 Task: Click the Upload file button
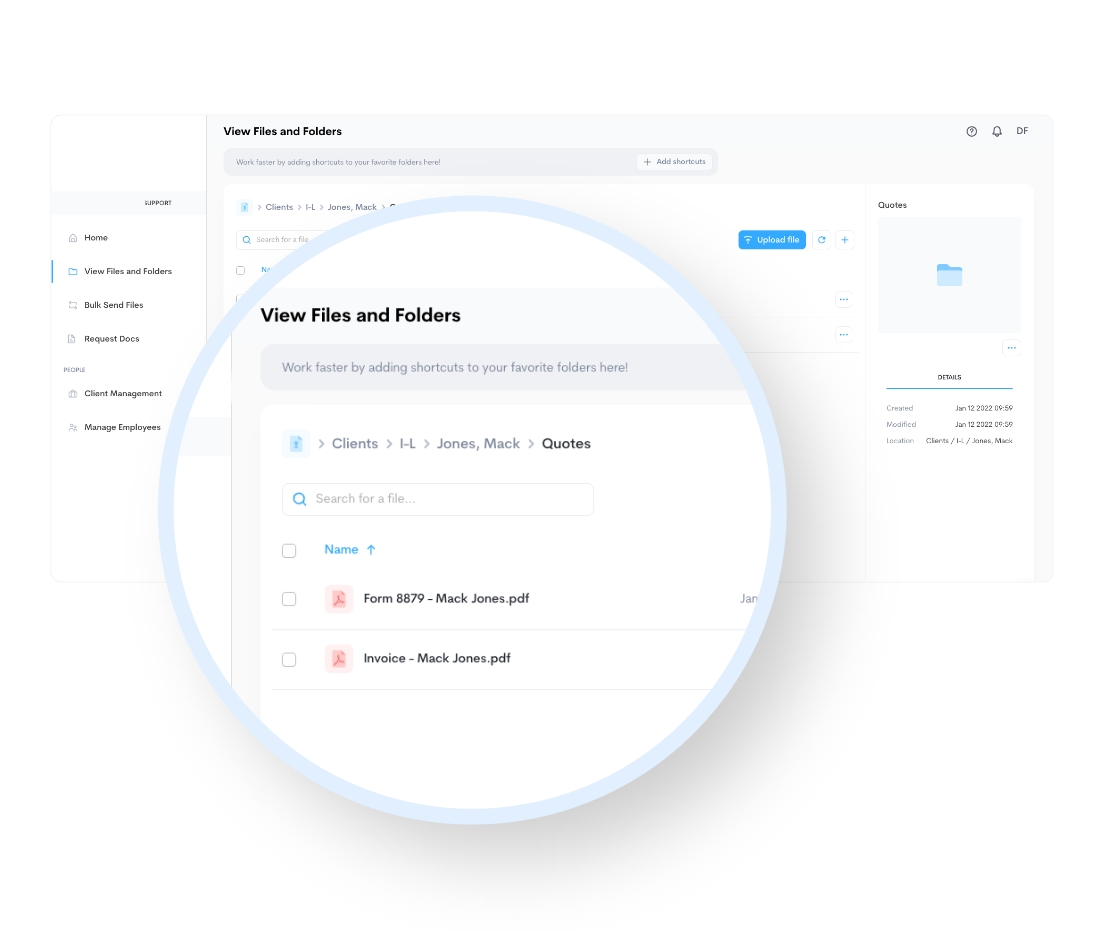(x=772, y=240)
